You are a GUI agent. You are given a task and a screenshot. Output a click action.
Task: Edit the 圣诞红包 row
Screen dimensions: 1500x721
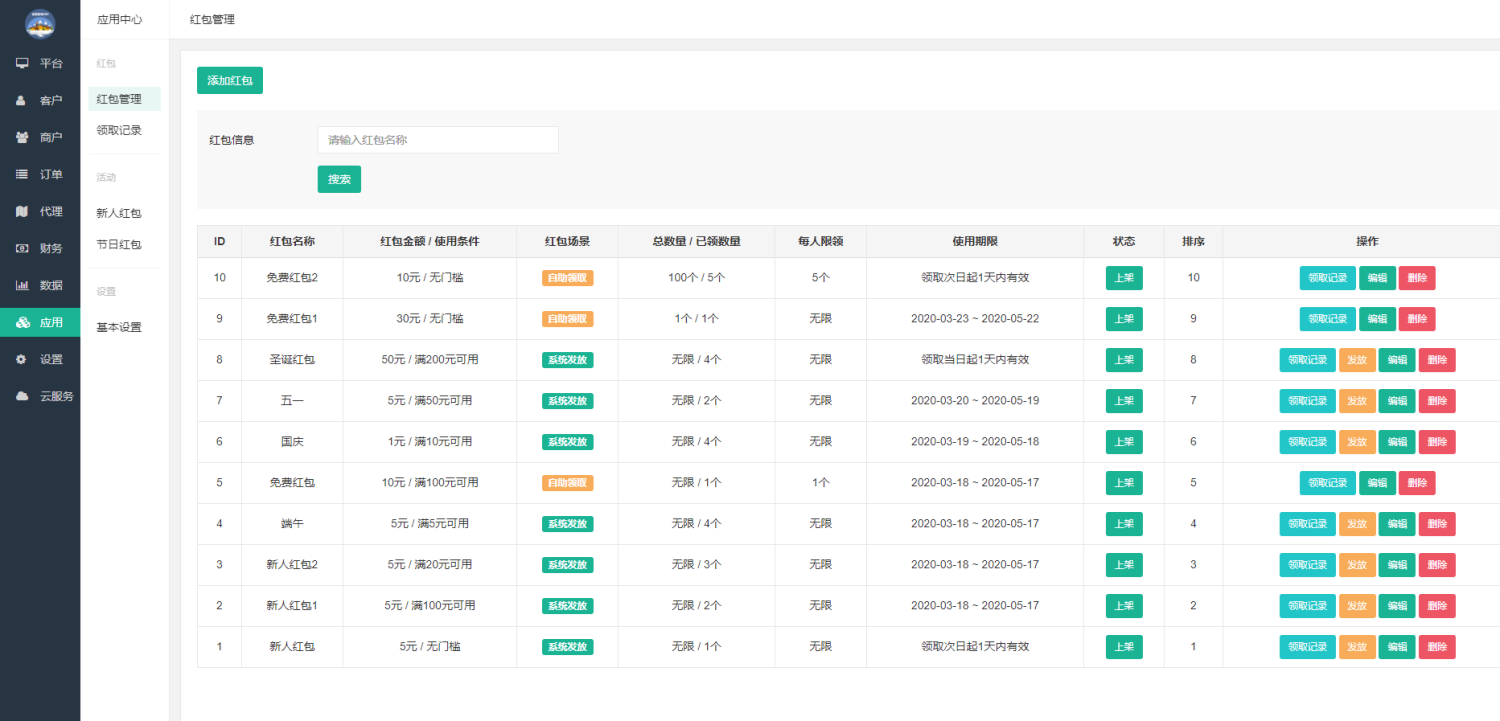pyautogui.click(x=1397, y=360)
